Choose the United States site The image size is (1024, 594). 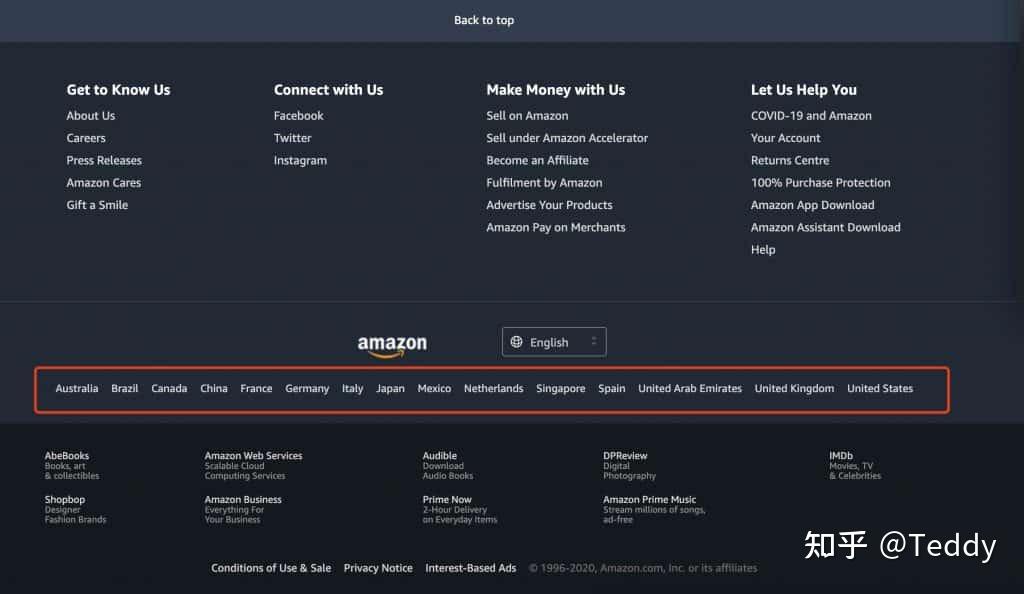880,388
